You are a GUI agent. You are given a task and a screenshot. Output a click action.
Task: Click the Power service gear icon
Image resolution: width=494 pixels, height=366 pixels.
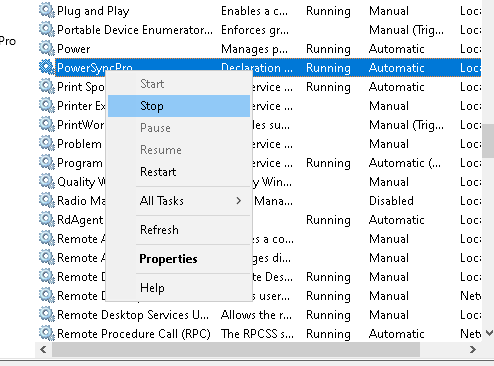pyautogui.click(x=47, y=48)
